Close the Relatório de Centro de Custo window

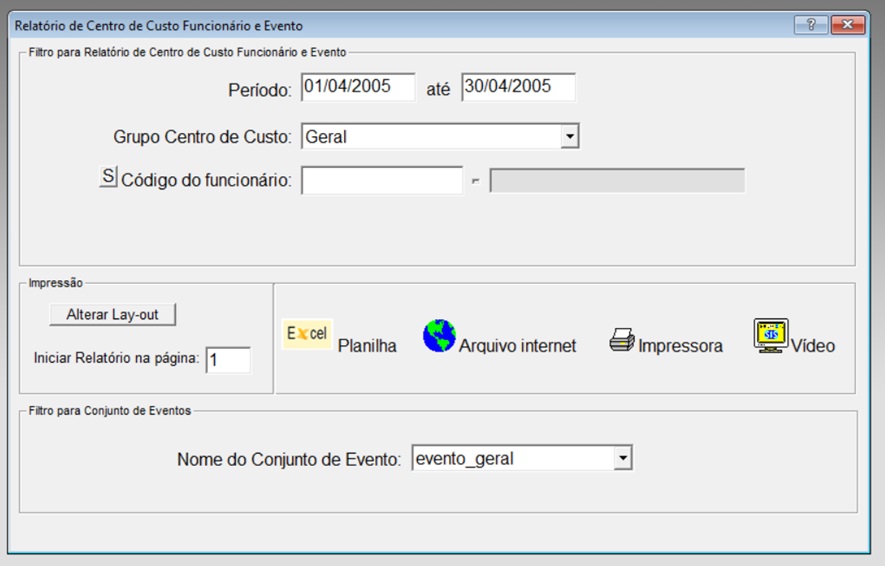pyautogui.click(x=847, y=25)
